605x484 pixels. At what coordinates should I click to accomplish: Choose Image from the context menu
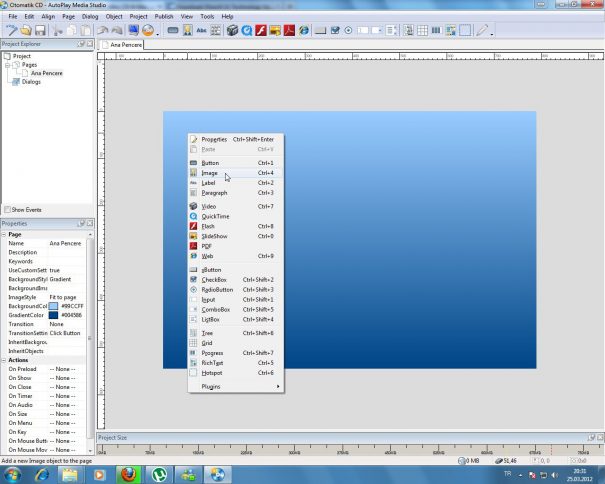236,173
